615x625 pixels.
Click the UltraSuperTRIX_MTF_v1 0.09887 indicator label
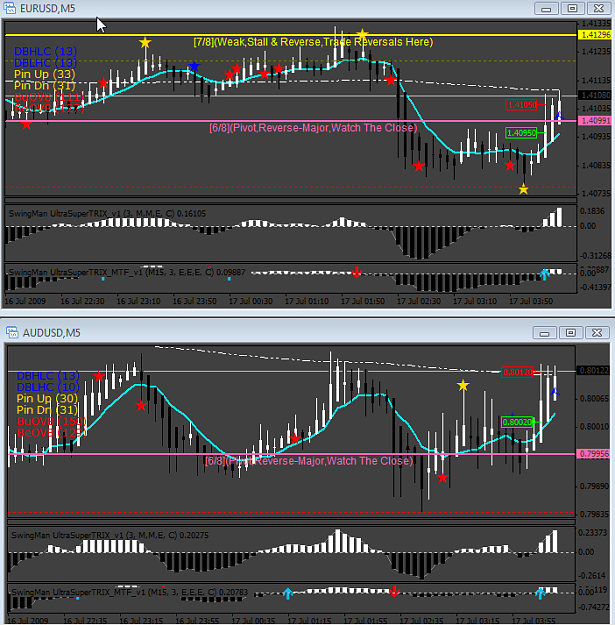(x=127, y=272)
